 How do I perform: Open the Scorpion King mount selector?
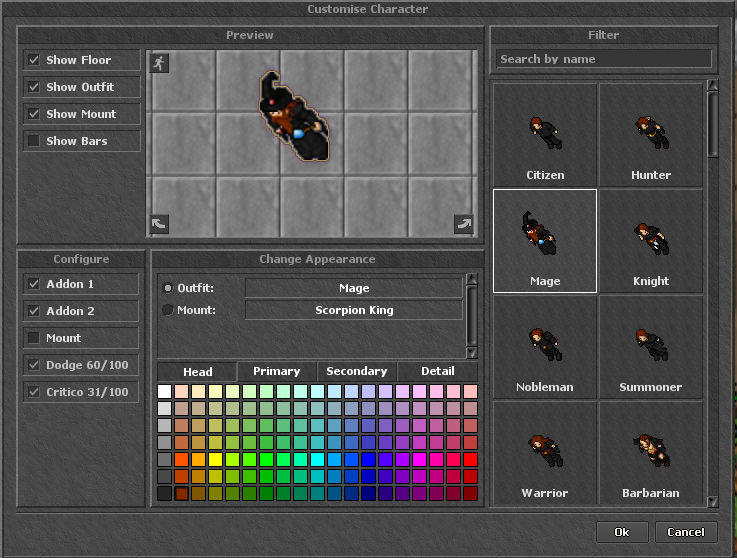pyautogui.click(x=354, y=310)
